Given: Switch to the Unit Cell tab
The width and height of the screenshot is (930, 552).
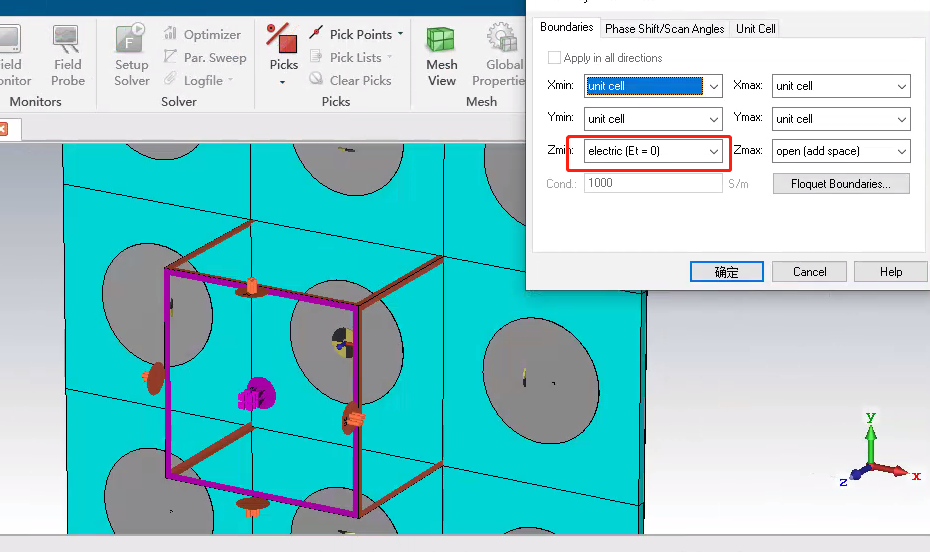Looking at the screenshot, I should pyautogui.click(x=755, y=28).
